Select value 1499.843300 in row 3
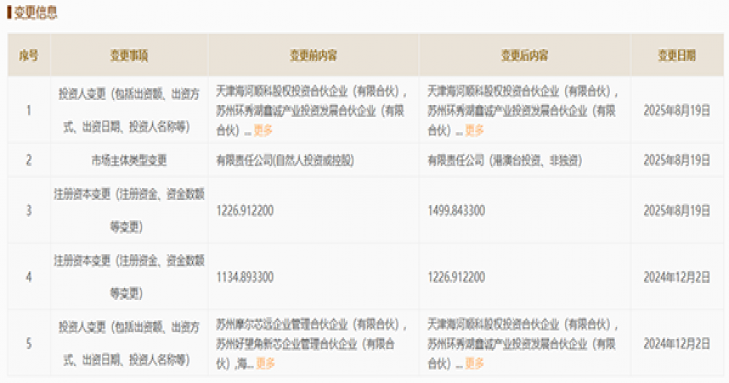This screenshot has width=729, height=383. coord(456,211)
